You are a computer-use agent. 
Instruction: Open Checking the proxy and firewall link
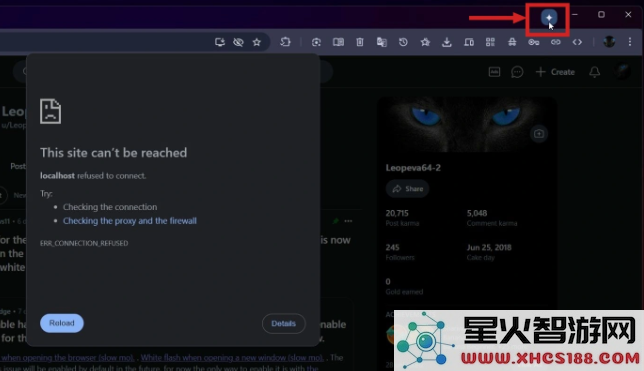coord(130,221)
